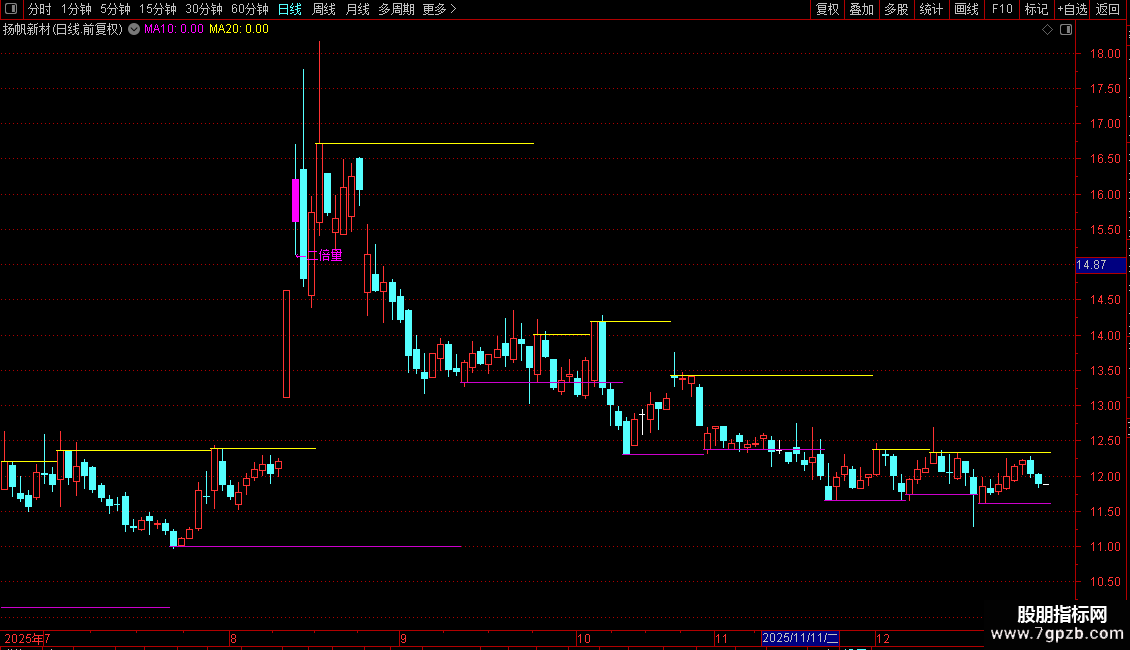This screenshot has width=1130, height=650.
Task: Select the 日线 daily chart tab
Action: coord(290,9)
